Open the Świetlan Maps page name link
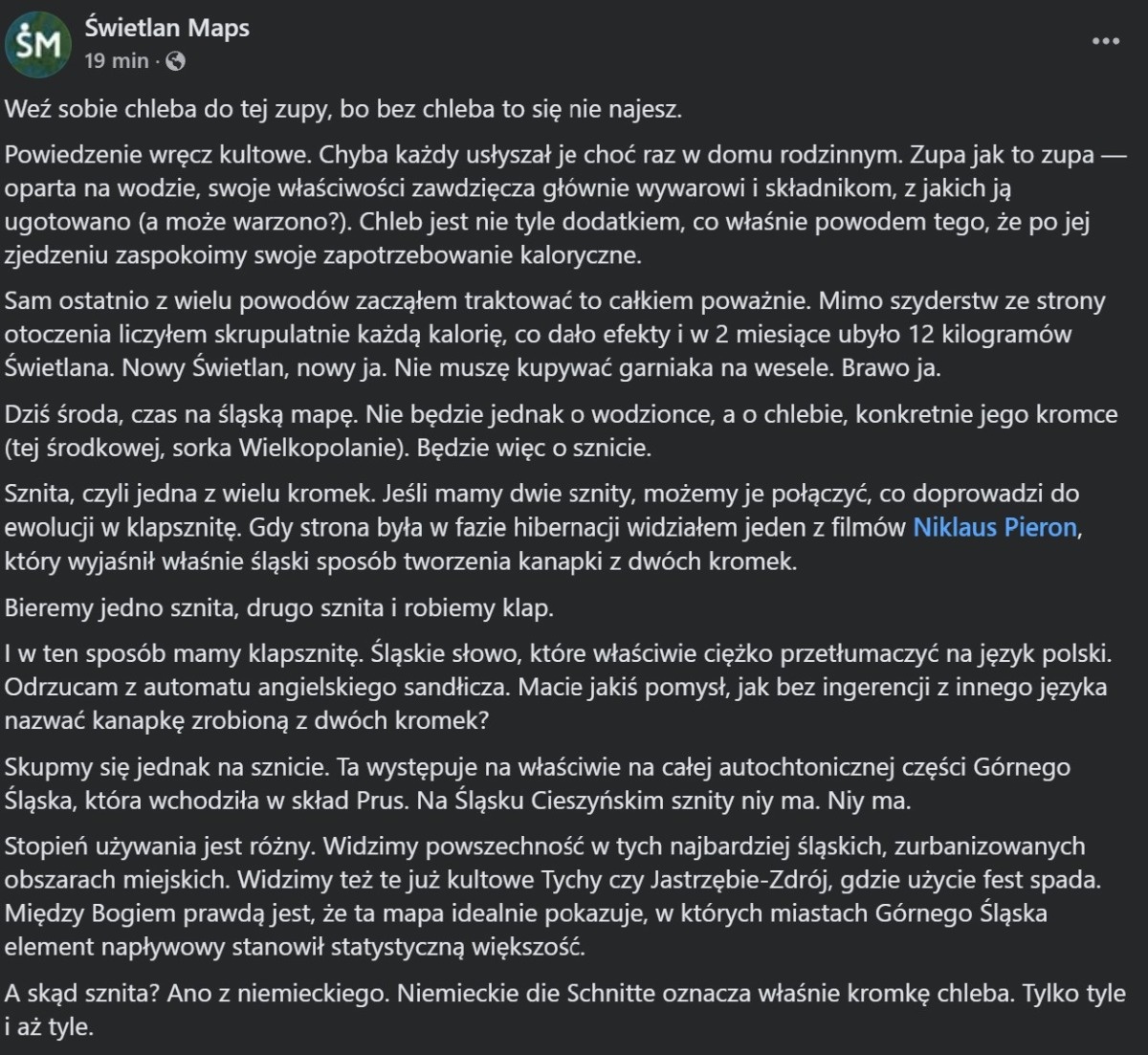 coord(166,28)
